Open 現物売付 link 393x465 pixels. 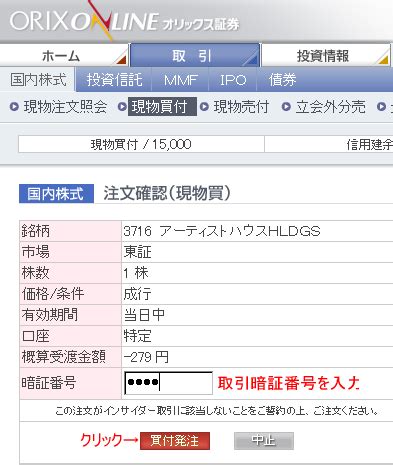(241, 107)
